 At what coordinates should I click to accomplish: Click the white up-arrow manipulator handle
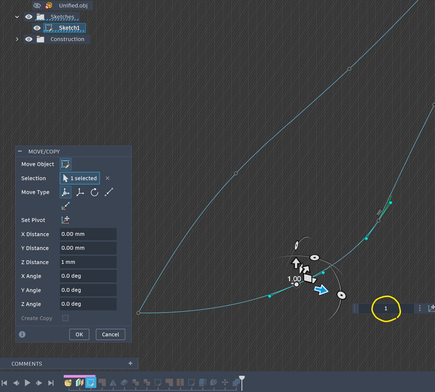click(x=295, y=263)
